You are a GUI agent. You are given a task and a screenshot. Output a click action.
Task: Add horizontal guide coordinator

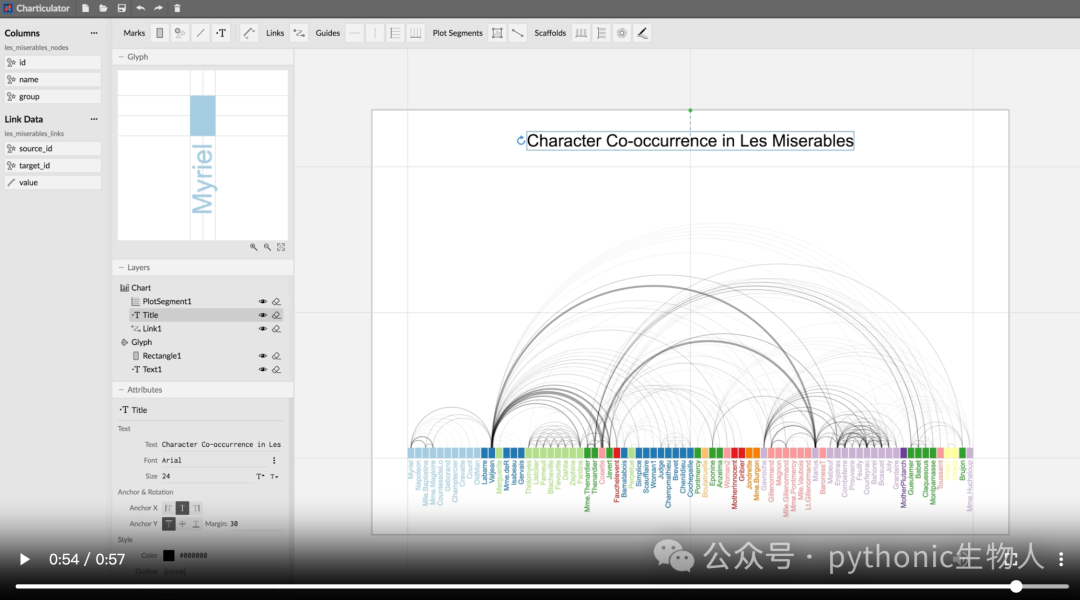(395, 33)
